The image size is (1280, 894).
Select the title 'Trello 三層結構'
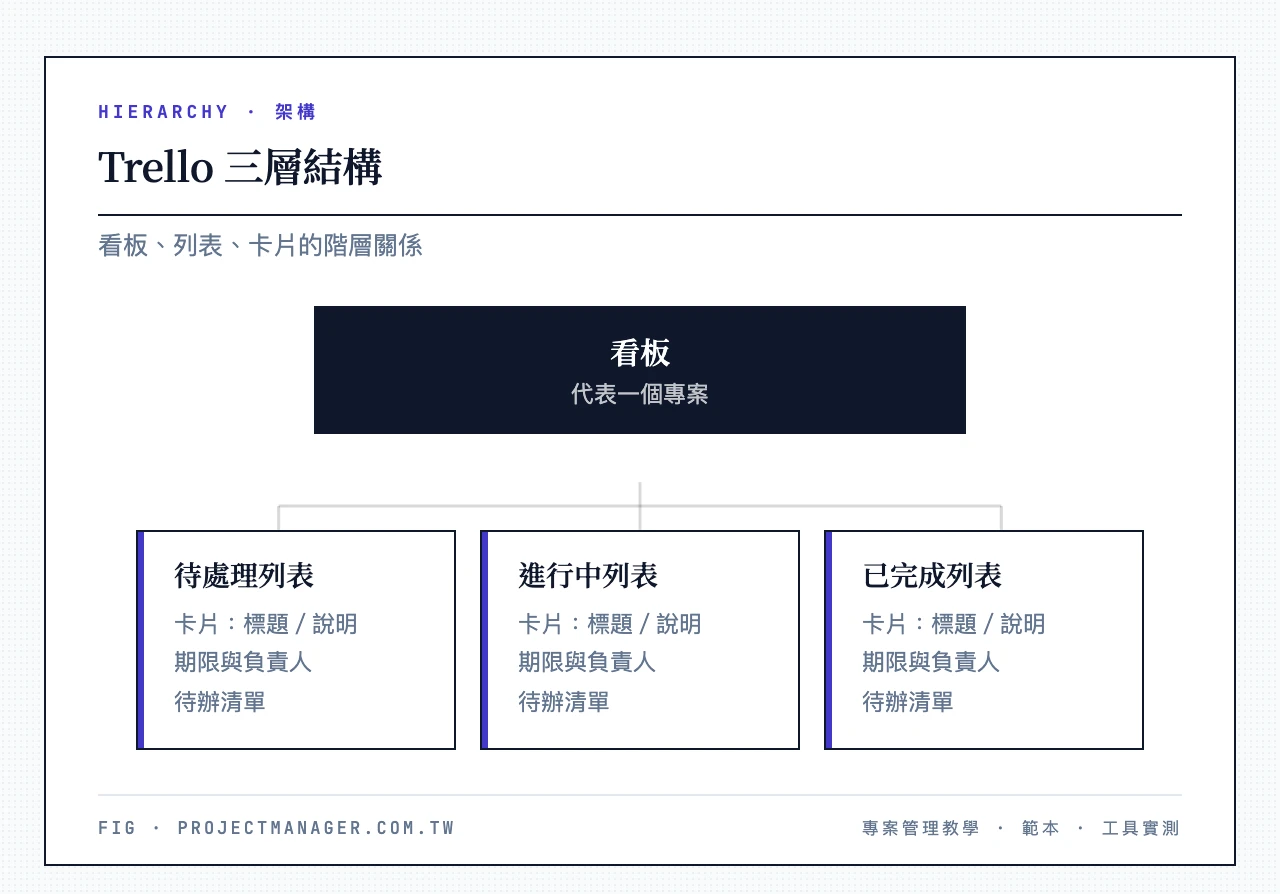[240, 167]
